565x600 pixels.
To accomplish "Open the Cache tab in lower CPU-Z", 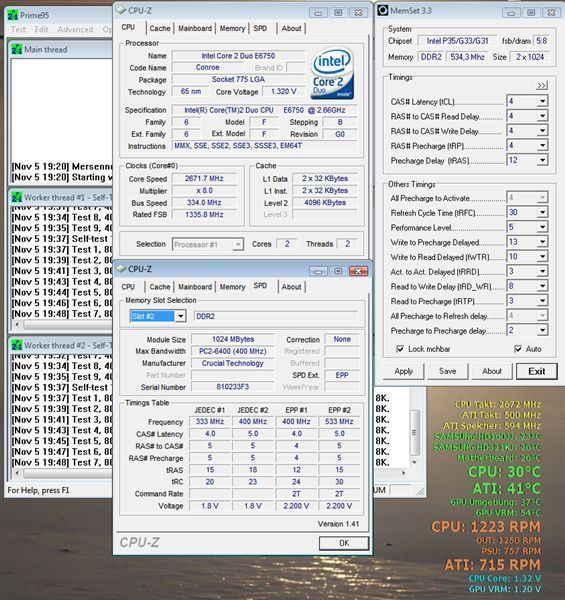I will pyautogui.click(x=160, y=287).
